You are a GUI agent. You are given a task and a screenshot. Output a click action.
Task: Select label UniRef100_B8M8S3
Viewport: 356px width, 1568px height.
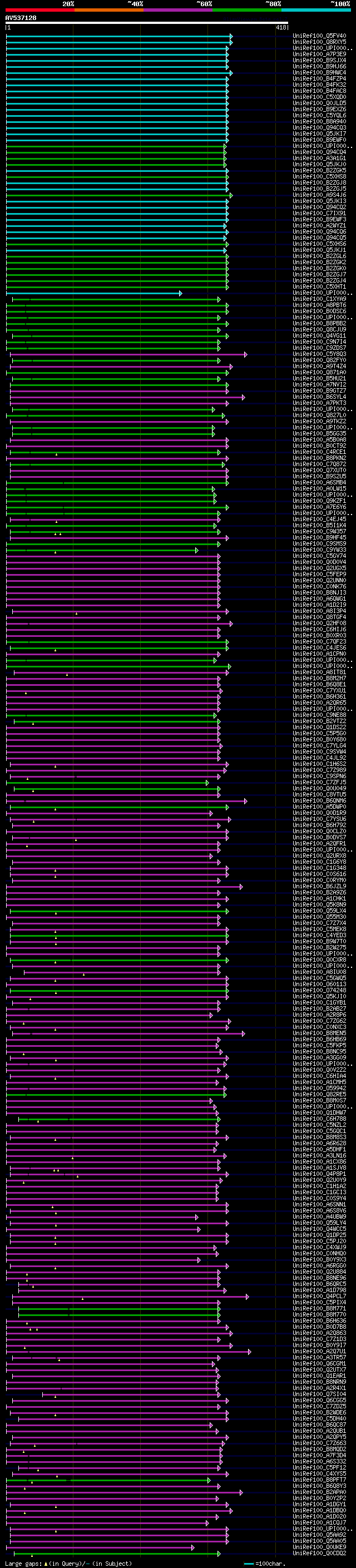tap(319, 1137)
